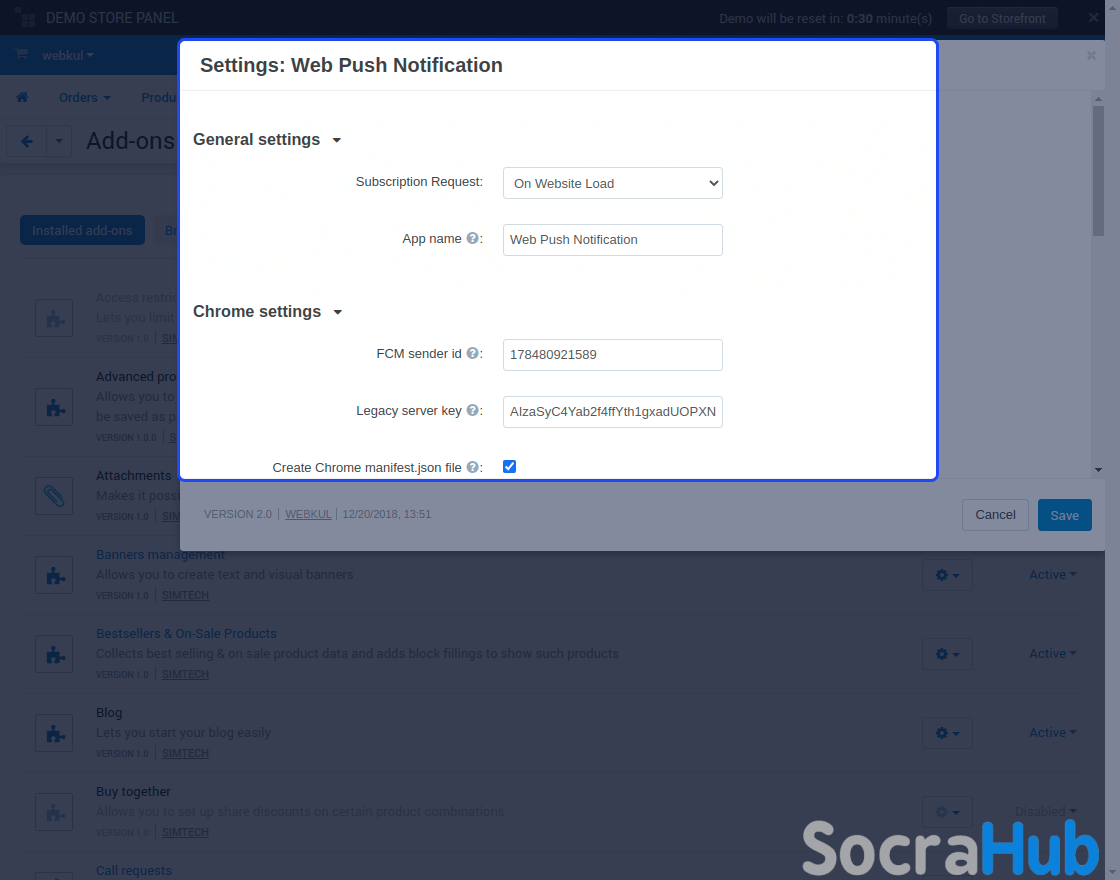The height and width of the screenshot is (880, 1120).
Task: Show help for FCM sender id
Action: pos(472,353)
